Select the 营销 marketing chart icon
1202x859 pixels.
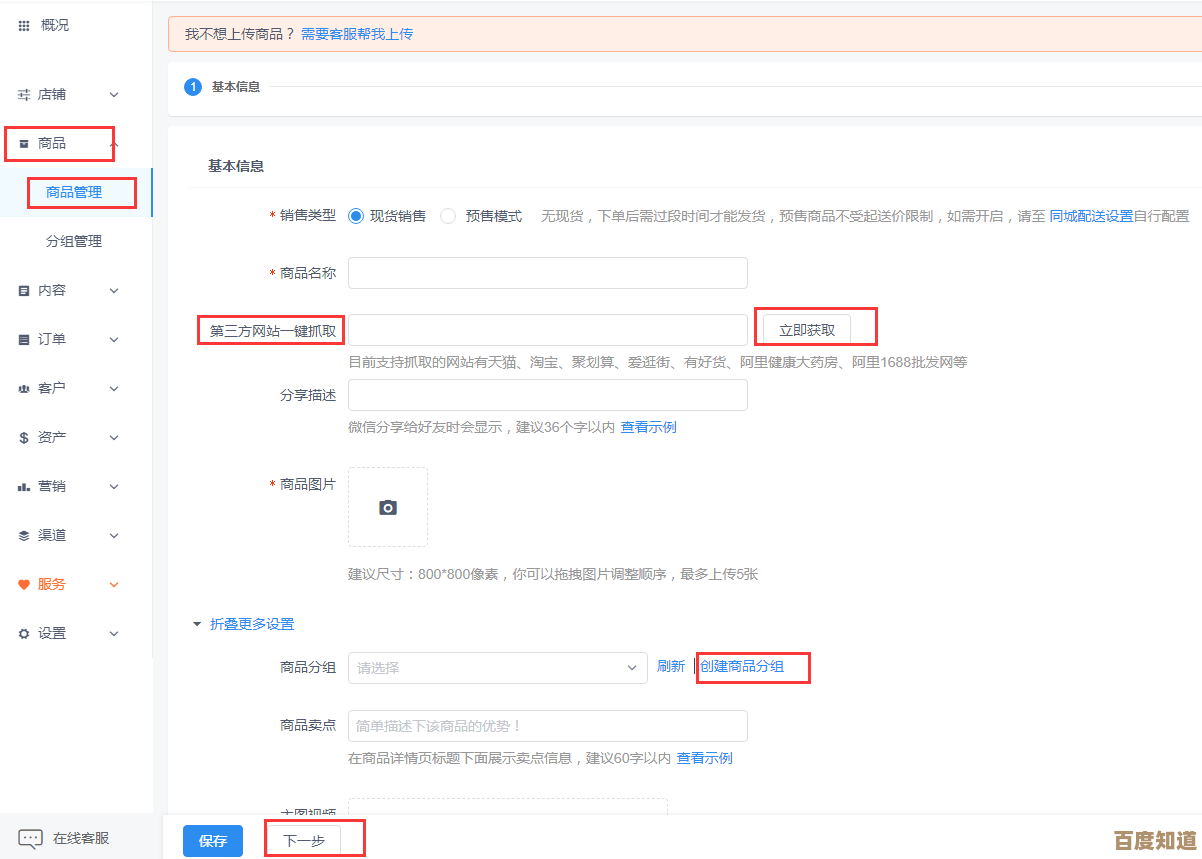click(x=24, y=486)
